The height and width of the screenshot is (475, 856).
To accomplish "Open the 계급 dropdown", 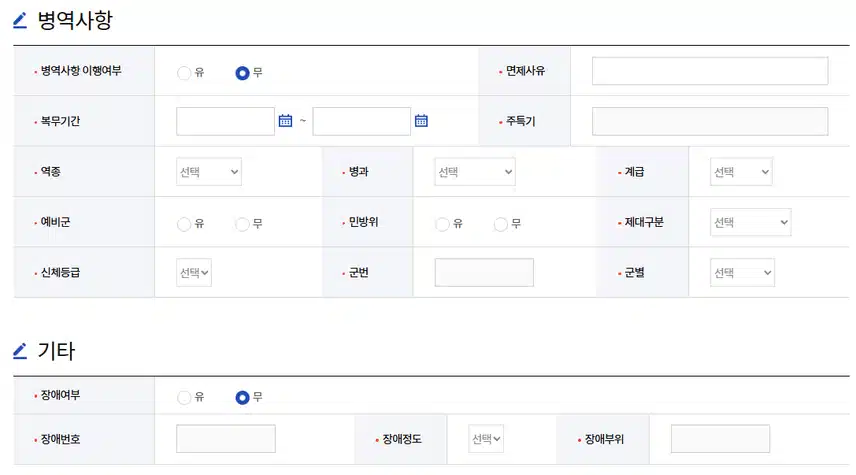I will tap(741, 172).
